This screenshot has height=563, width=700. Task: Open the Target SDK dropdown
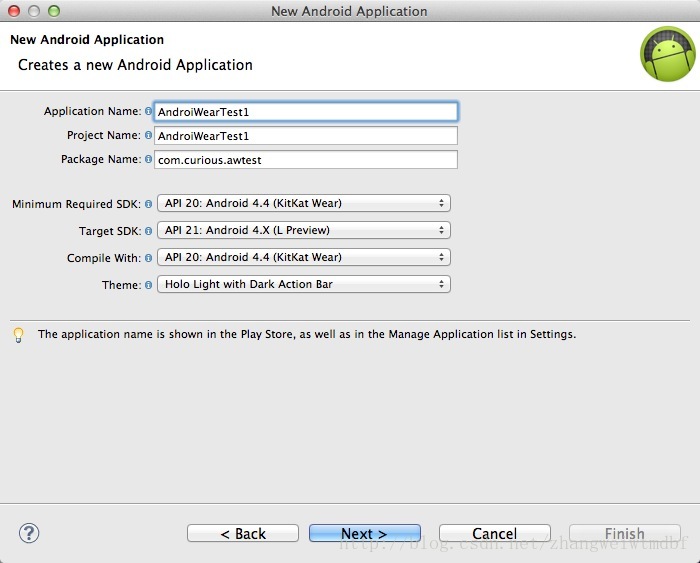(x=304, y=230)
